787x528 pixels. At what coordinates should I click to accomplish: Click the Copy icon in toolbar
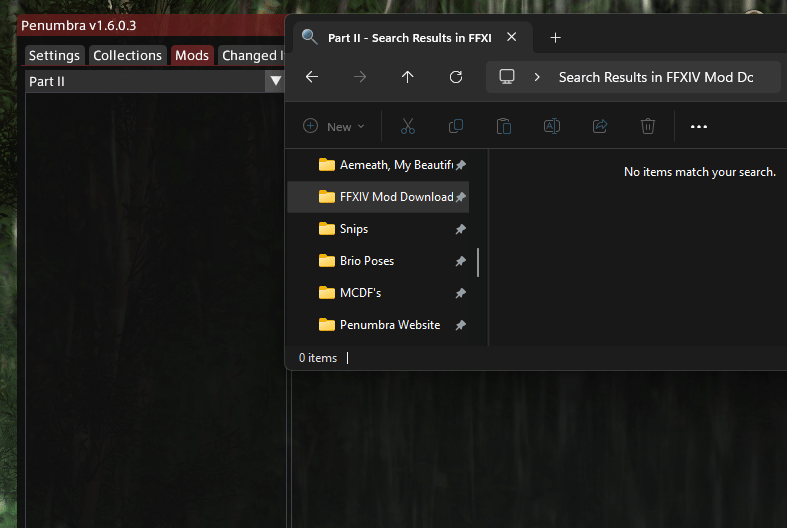tap(456, 126)
